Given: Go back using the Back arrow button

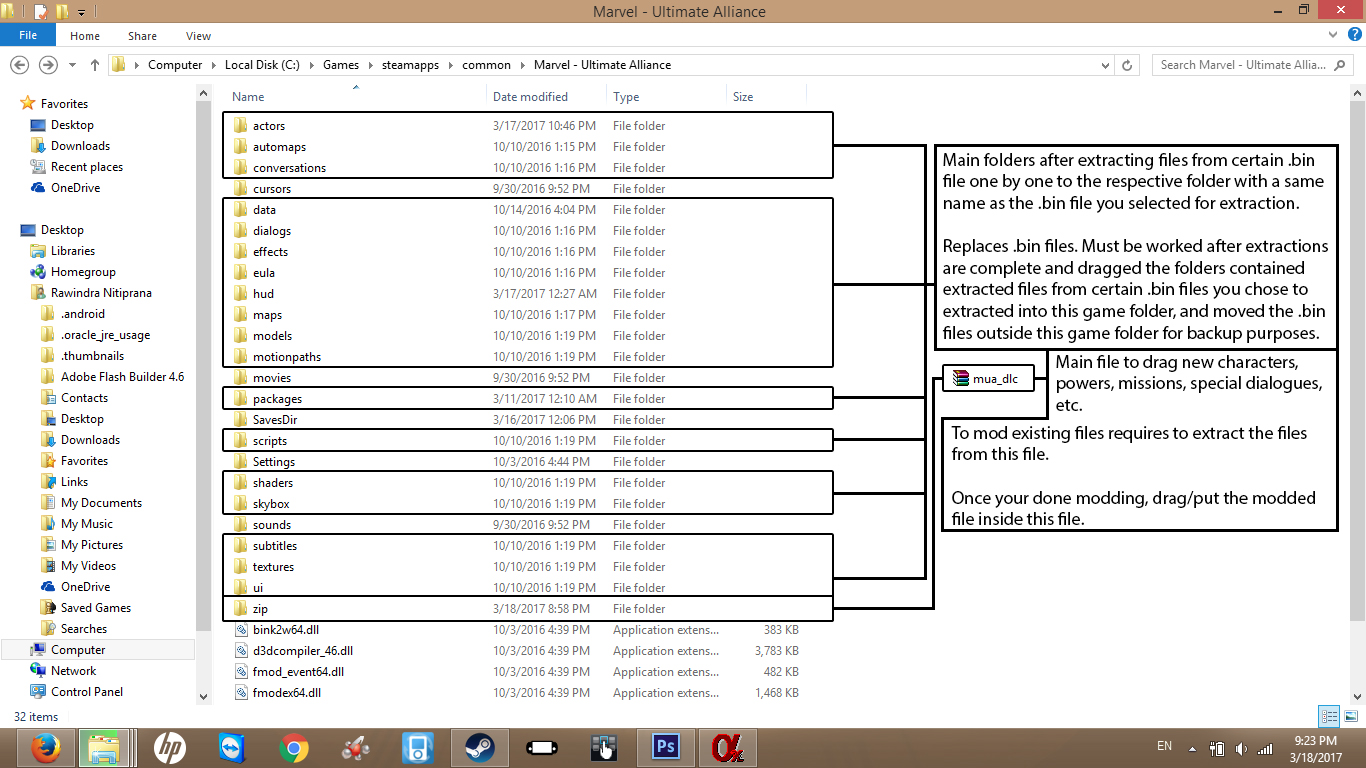Looking at the screenshot, I should pyautogui.click(x=19, y=65).
